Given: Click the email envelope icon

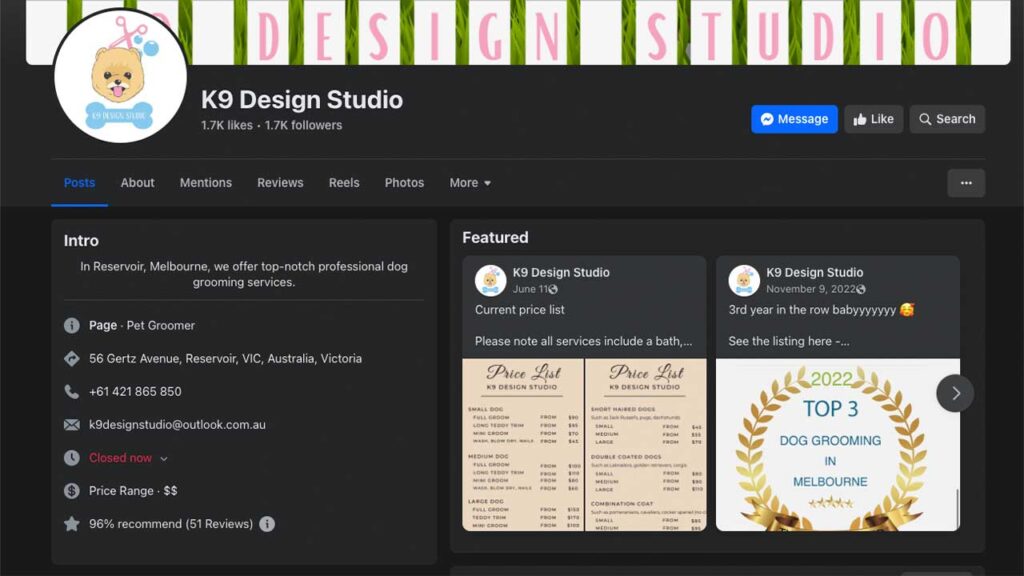Looking at the screenshot, I should tap(72, 424).
